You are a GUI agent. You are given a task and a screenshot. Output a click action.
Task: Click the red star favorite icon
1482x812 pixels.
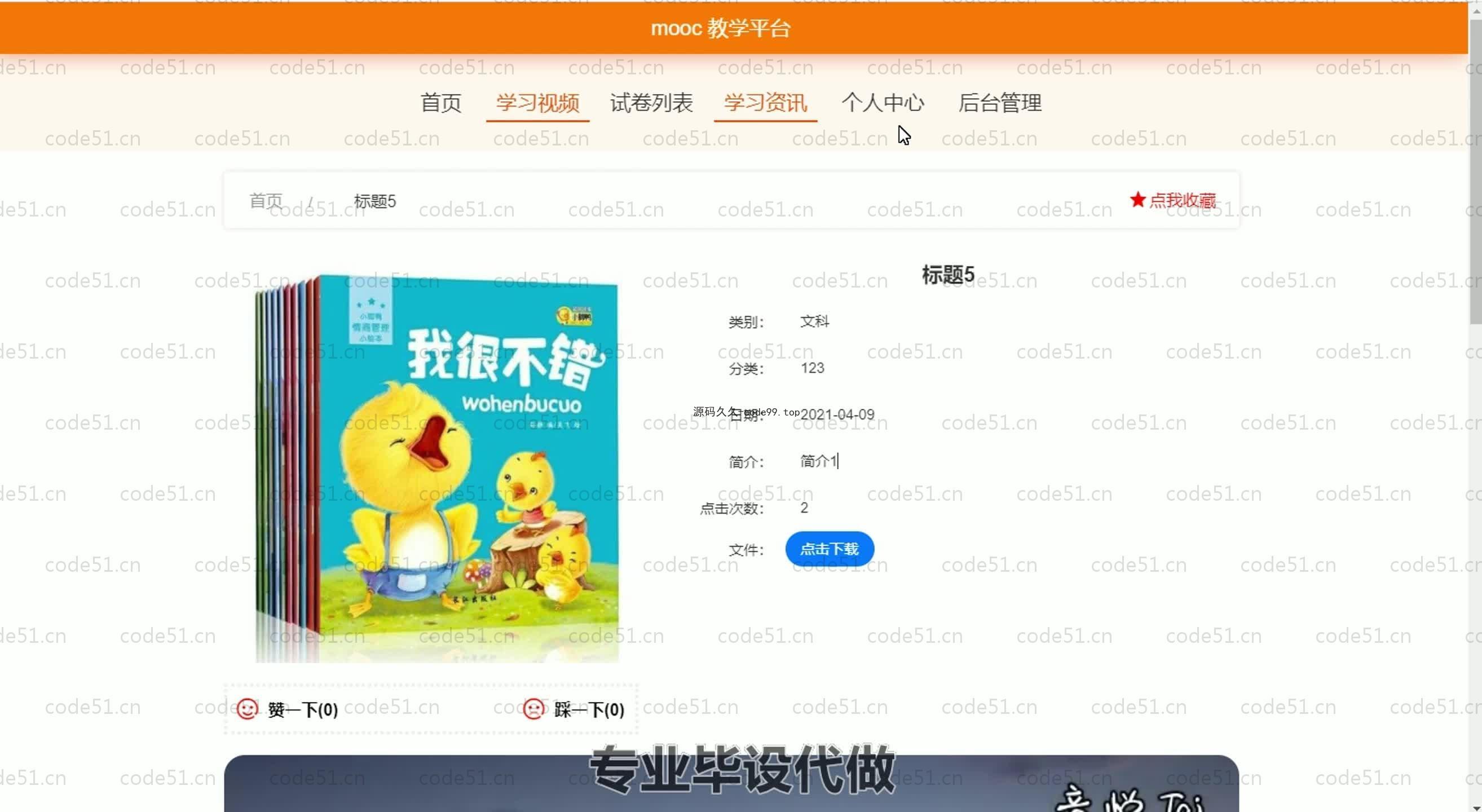point(1137,200)
